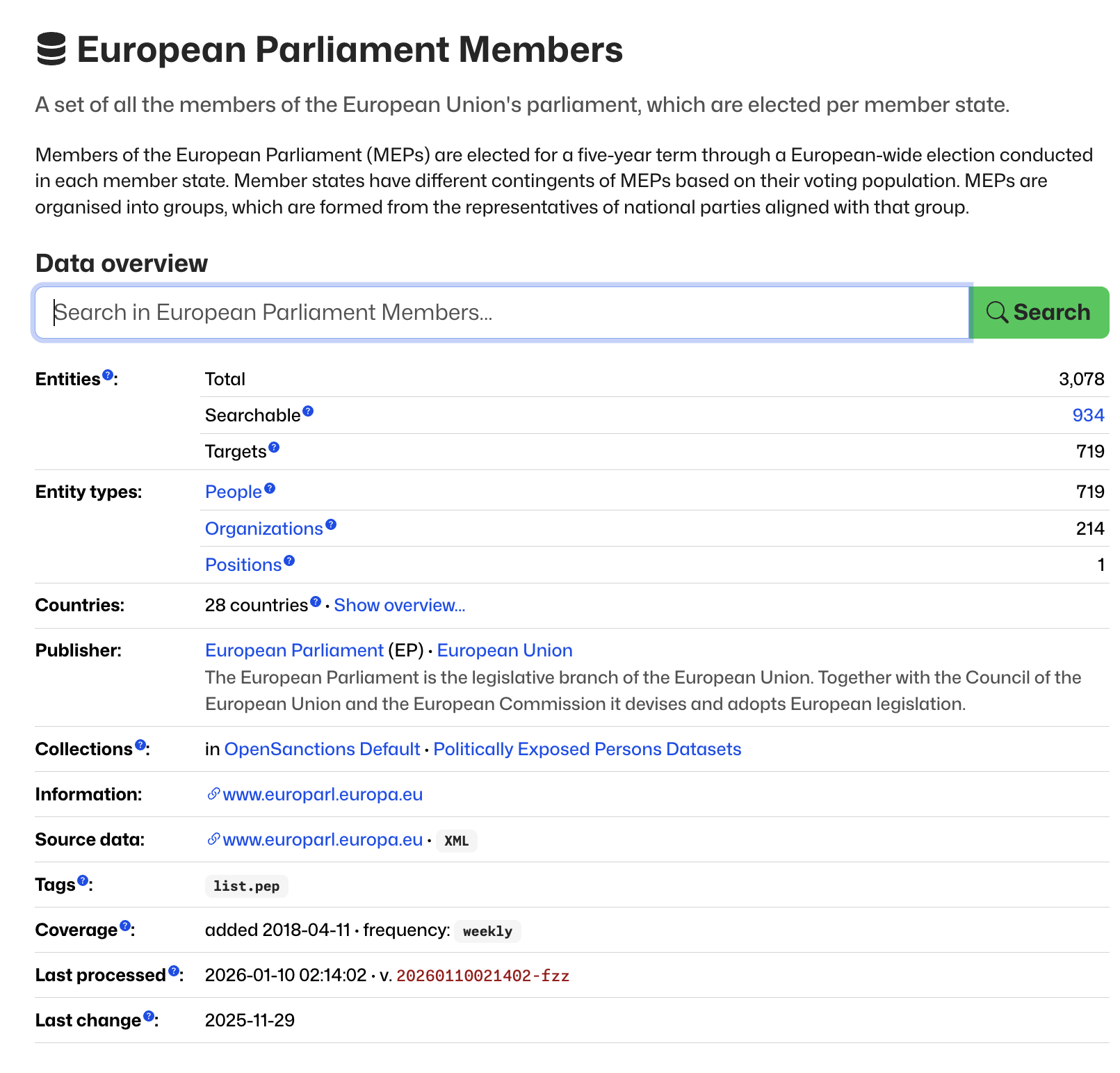The width and height of the screenshot is (1120, 1073).
Task: Open the Source data europarl.europa.eu link
Action: pos(323,839)
